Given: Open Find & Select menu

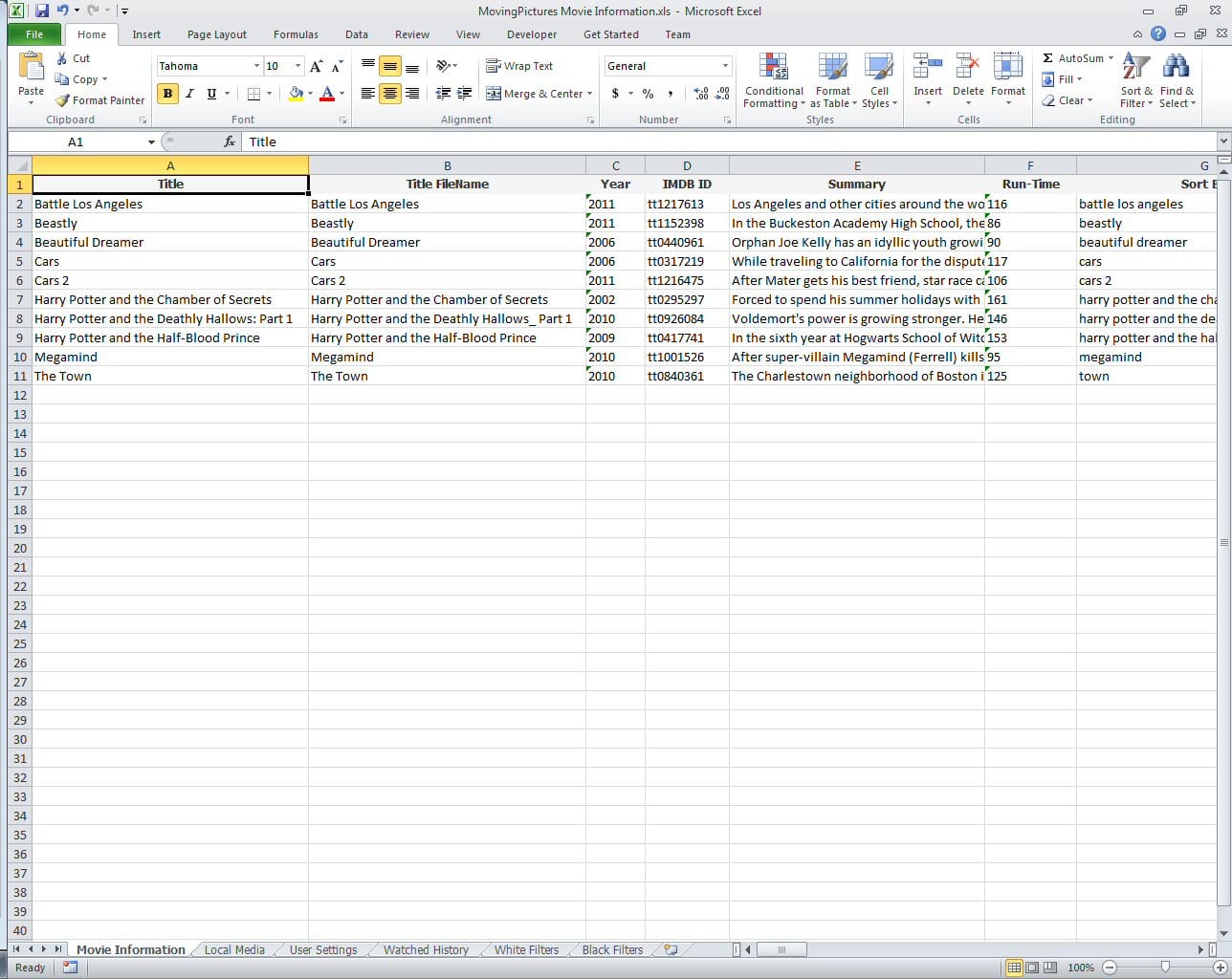Looking at the screenshot, I should coord(1177,80).
